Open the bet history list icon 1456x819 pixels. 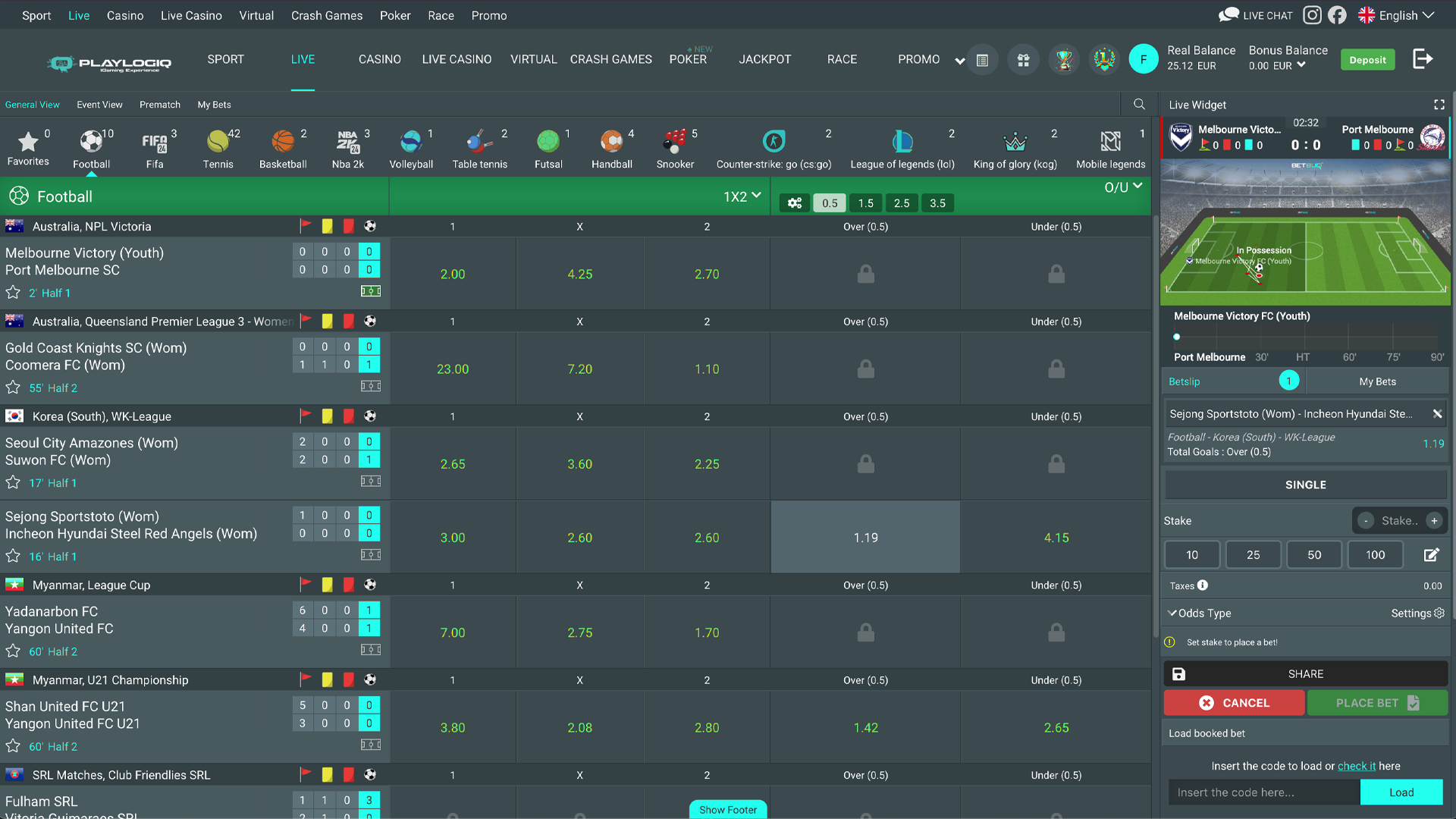click(x=982, y=59)
